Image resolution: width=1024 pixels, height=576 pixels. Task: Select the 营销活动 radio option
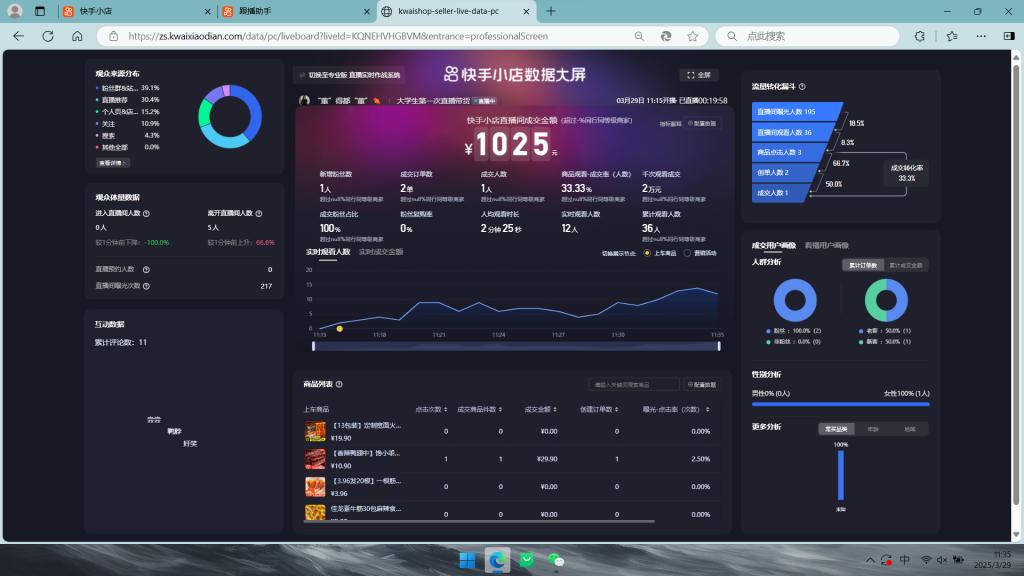pos(686,253)
